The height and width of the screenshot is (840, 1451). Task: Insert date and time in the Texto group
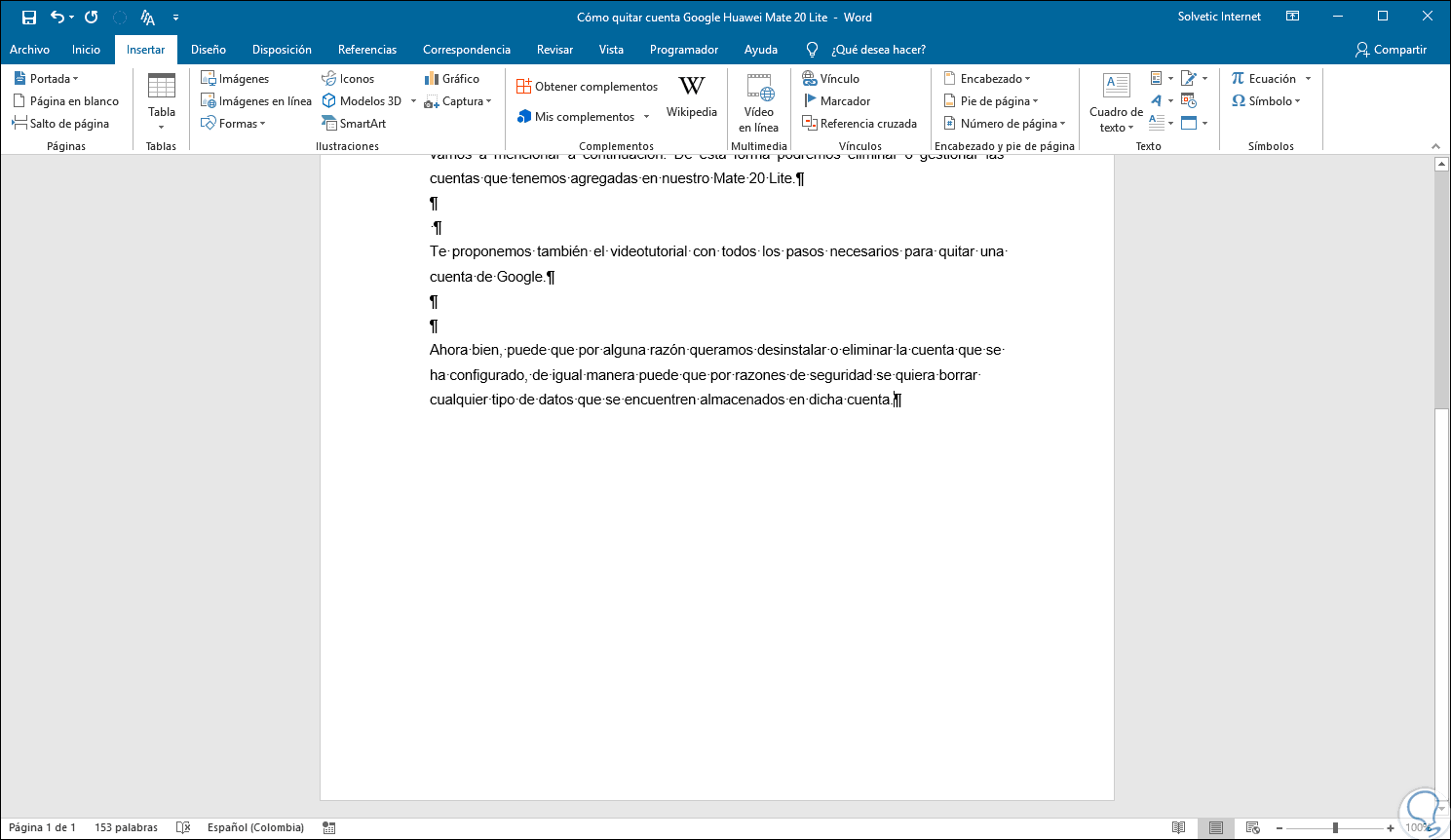pos(1189,101)
